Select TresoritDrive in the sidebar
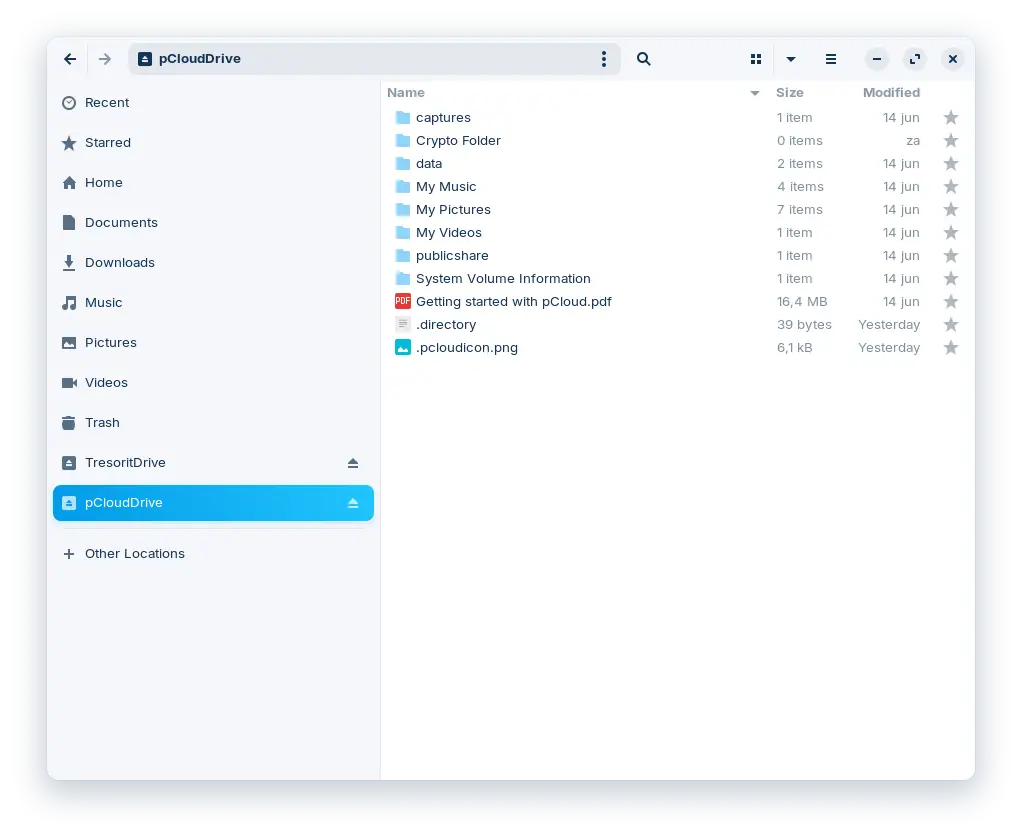 click(213, 463)
